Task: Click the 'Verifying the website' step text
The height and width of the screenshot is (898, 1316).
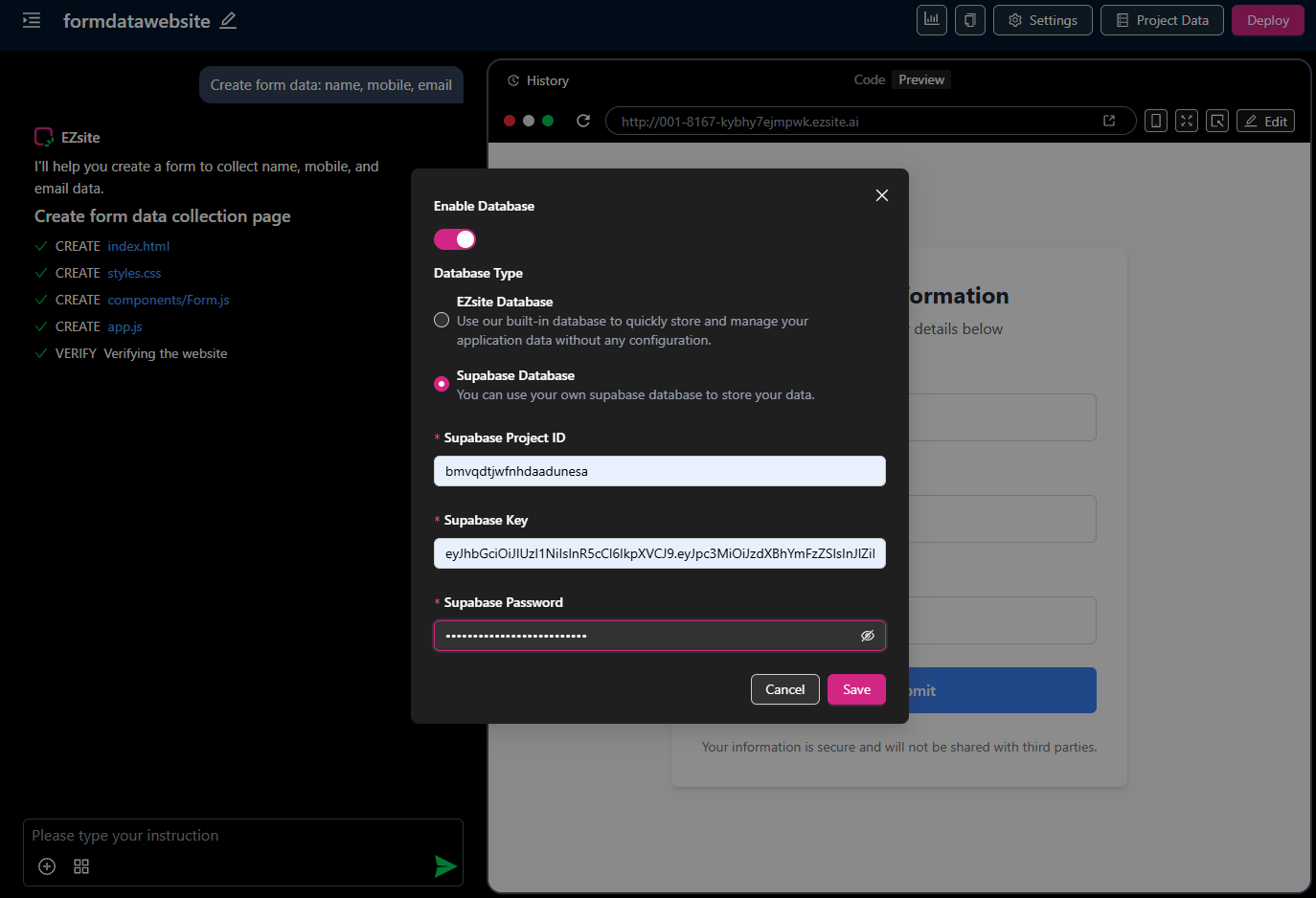Action: coord(166,353)
